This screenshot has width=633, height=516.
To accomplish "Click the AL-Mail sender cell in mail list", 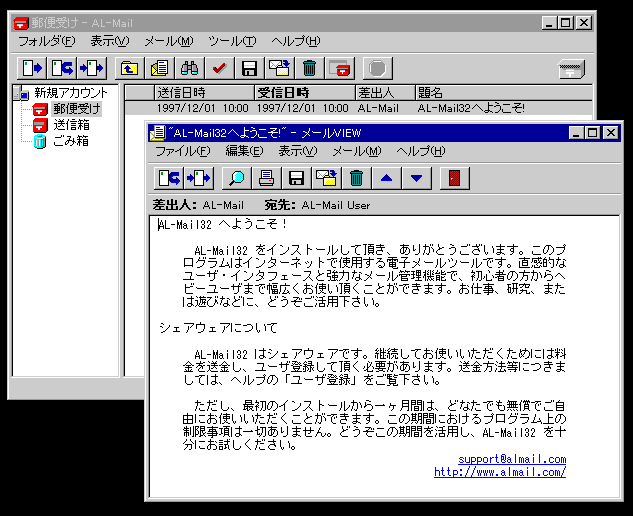I will click(x=378, y=108).
